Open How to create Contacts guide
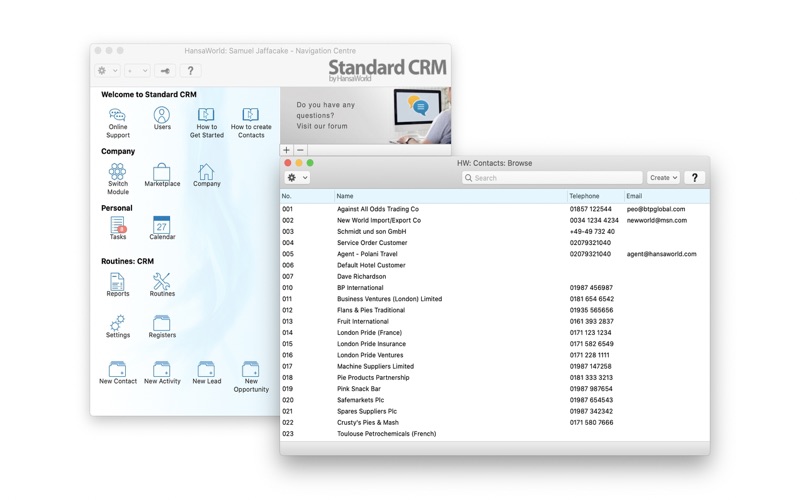This screenshot has width=800, height=500. pos(251,122)
